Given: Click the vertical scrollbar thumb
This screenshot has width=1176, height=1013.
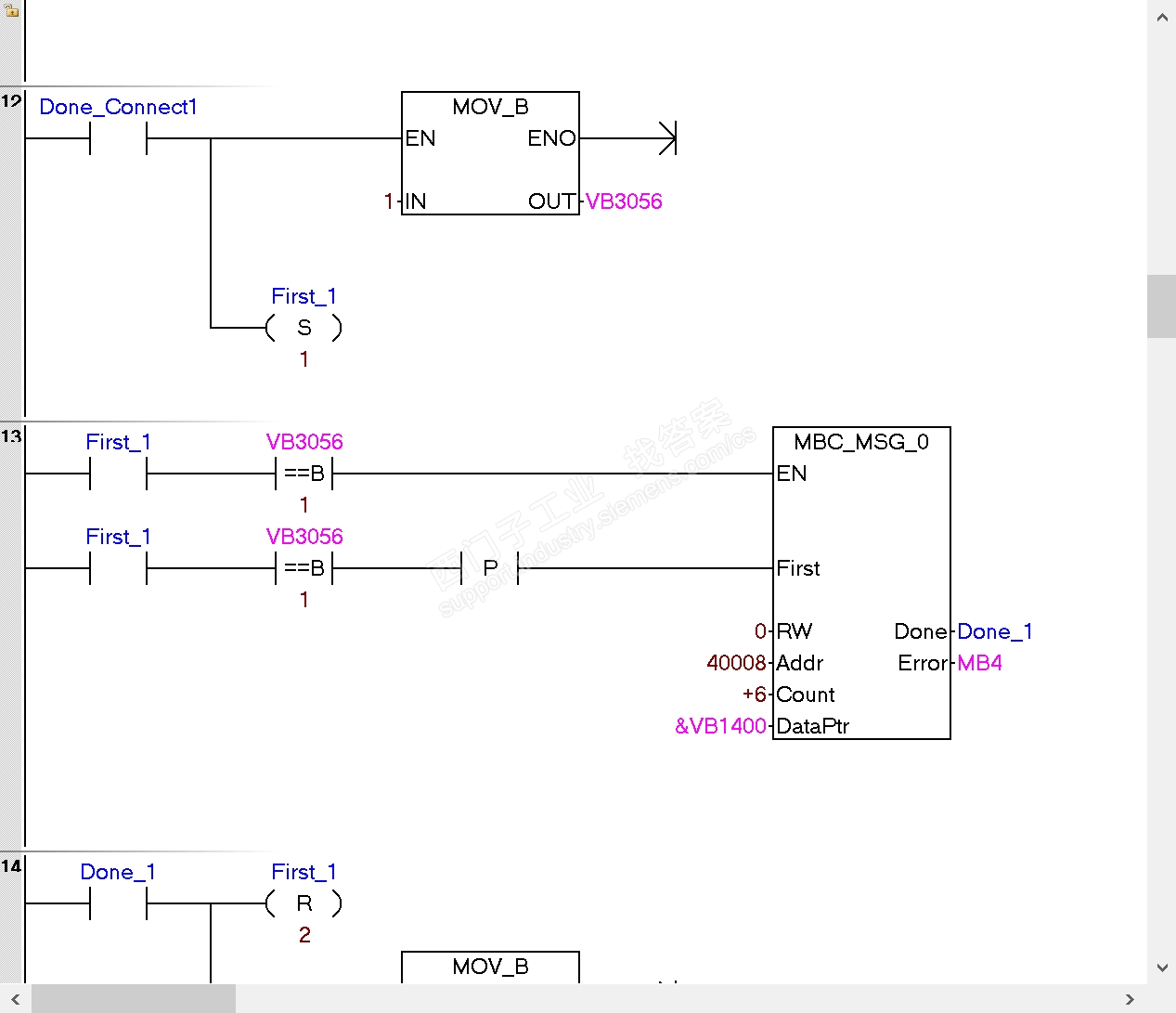Looking at the screenshot, I should coord(1162,306).
